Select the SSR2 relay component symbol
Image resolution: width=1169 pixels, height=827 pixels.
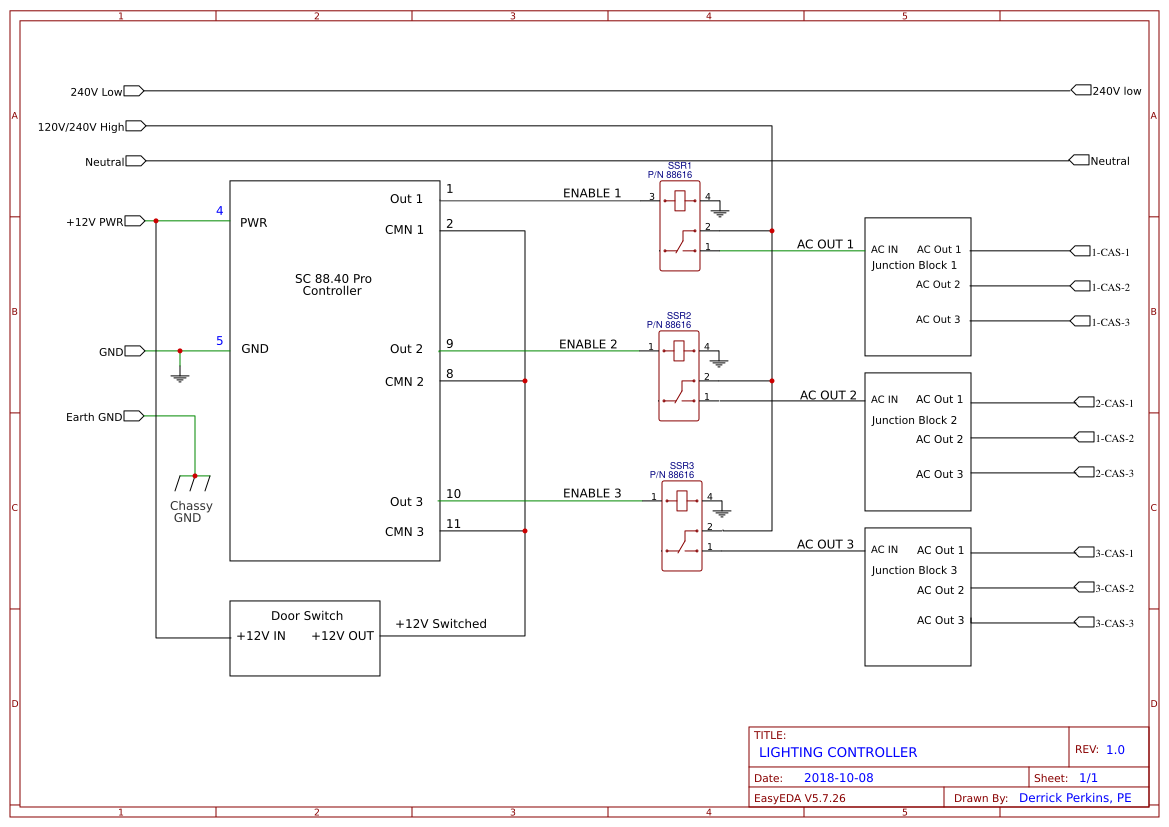680,375
